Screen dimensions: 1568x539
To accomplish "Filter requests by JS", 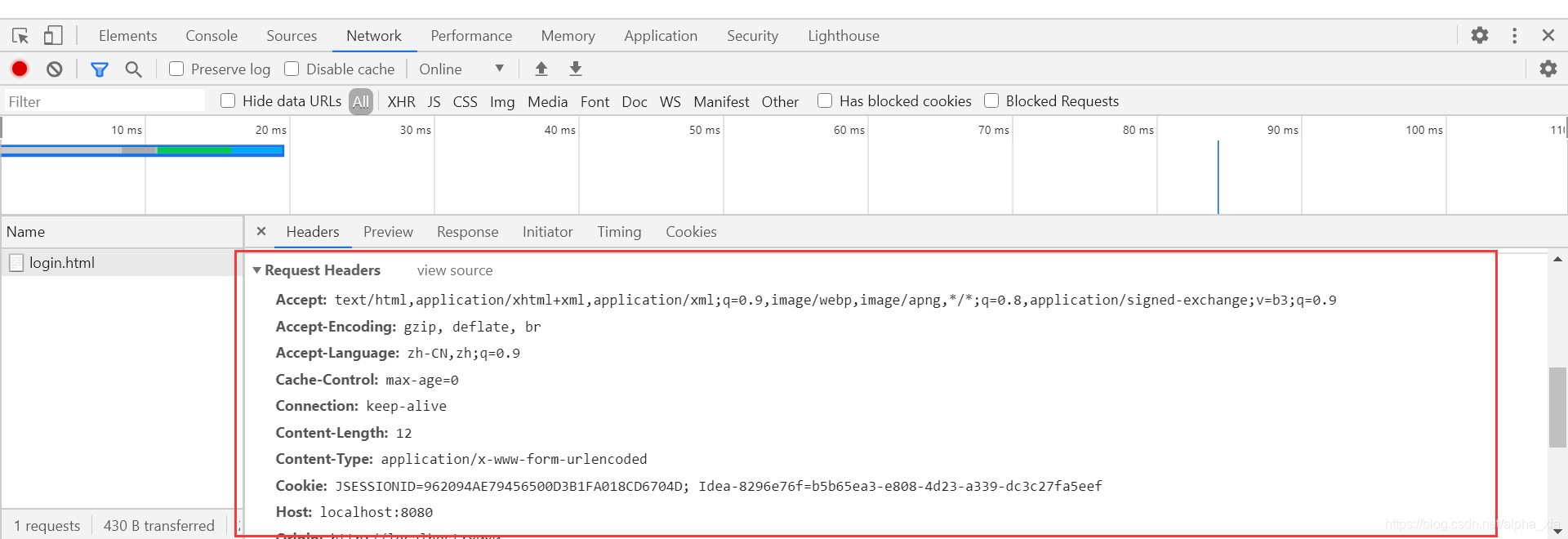I will pyautogui.click(x=434, y=101).
